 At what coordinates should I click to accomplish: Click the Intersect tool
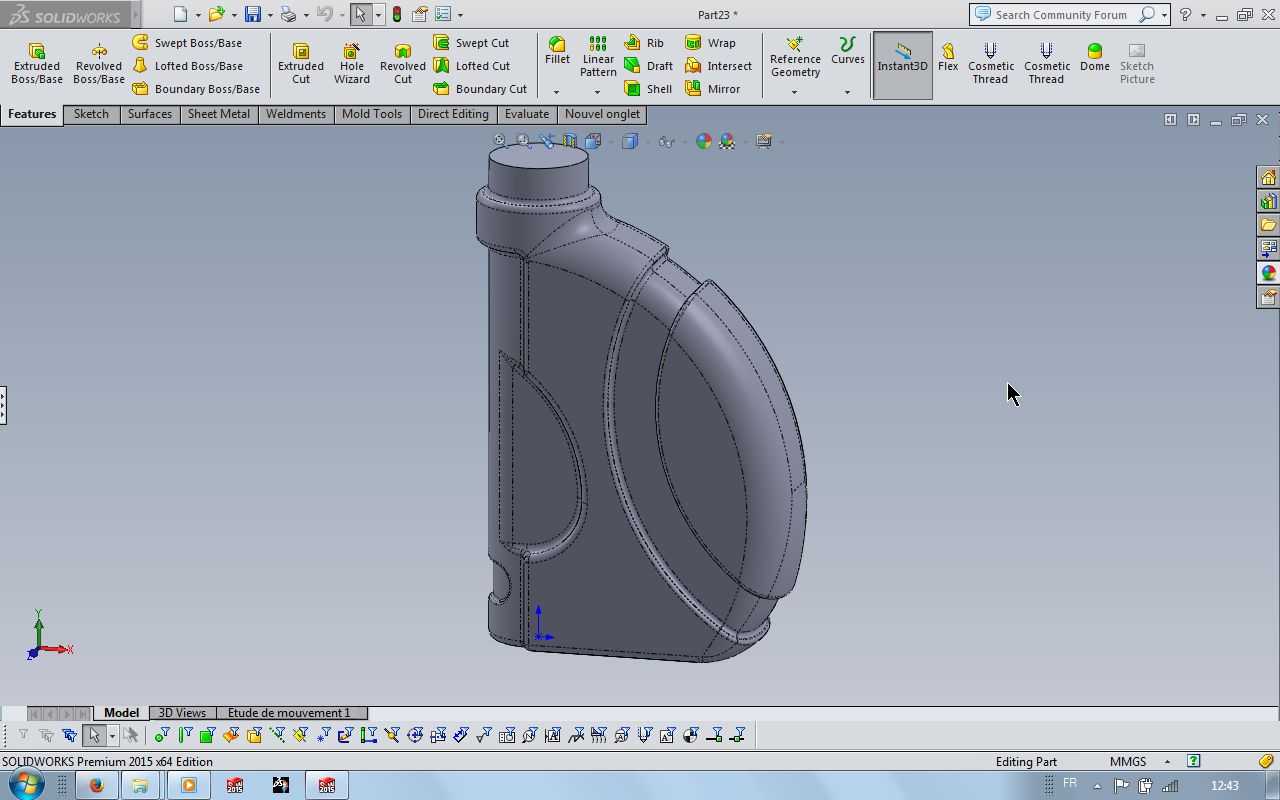[x=718, y=66]
